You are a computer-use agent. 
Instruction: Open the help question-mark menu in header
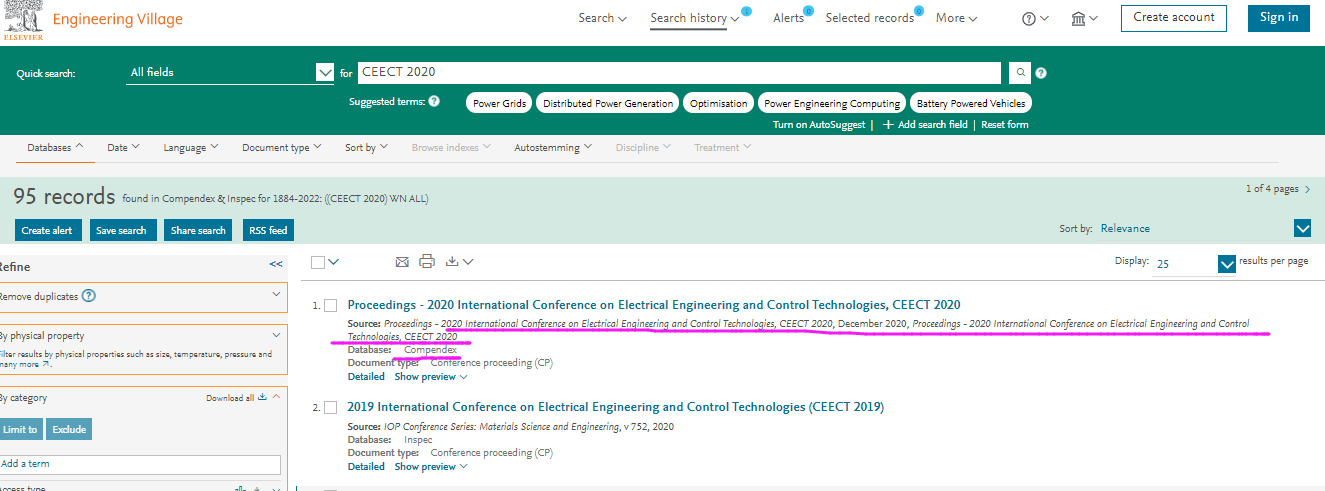click(1035, 18)
